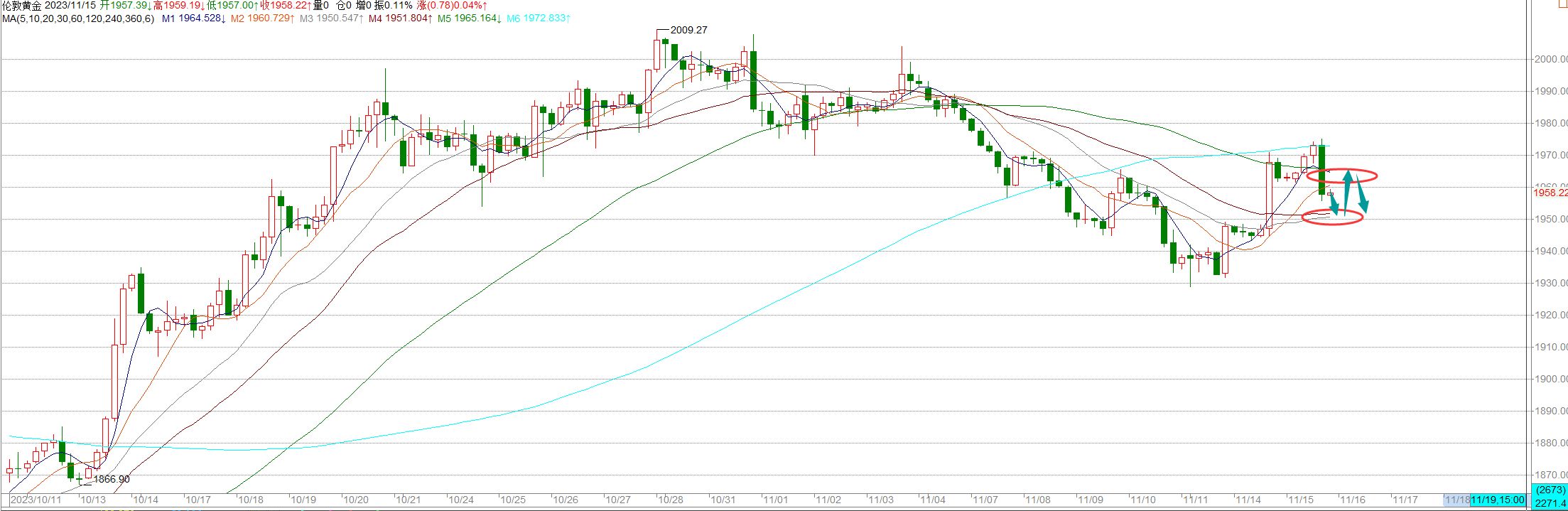Select the 10/17 date axis marker
Screen dimensions: 1568x511
pyautogui.click(x=198, y=500)
